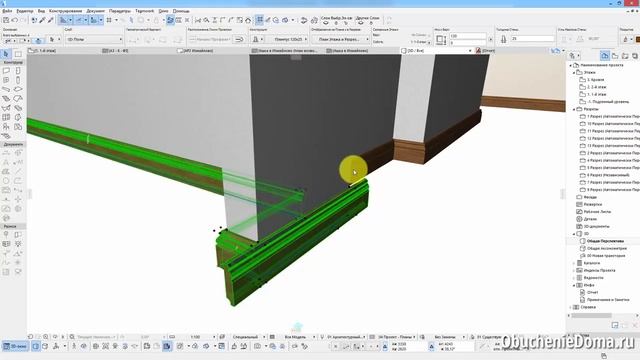Pick up parameters with eyedropper icon
Screen dimensions: 640x360
click(42, 20)
